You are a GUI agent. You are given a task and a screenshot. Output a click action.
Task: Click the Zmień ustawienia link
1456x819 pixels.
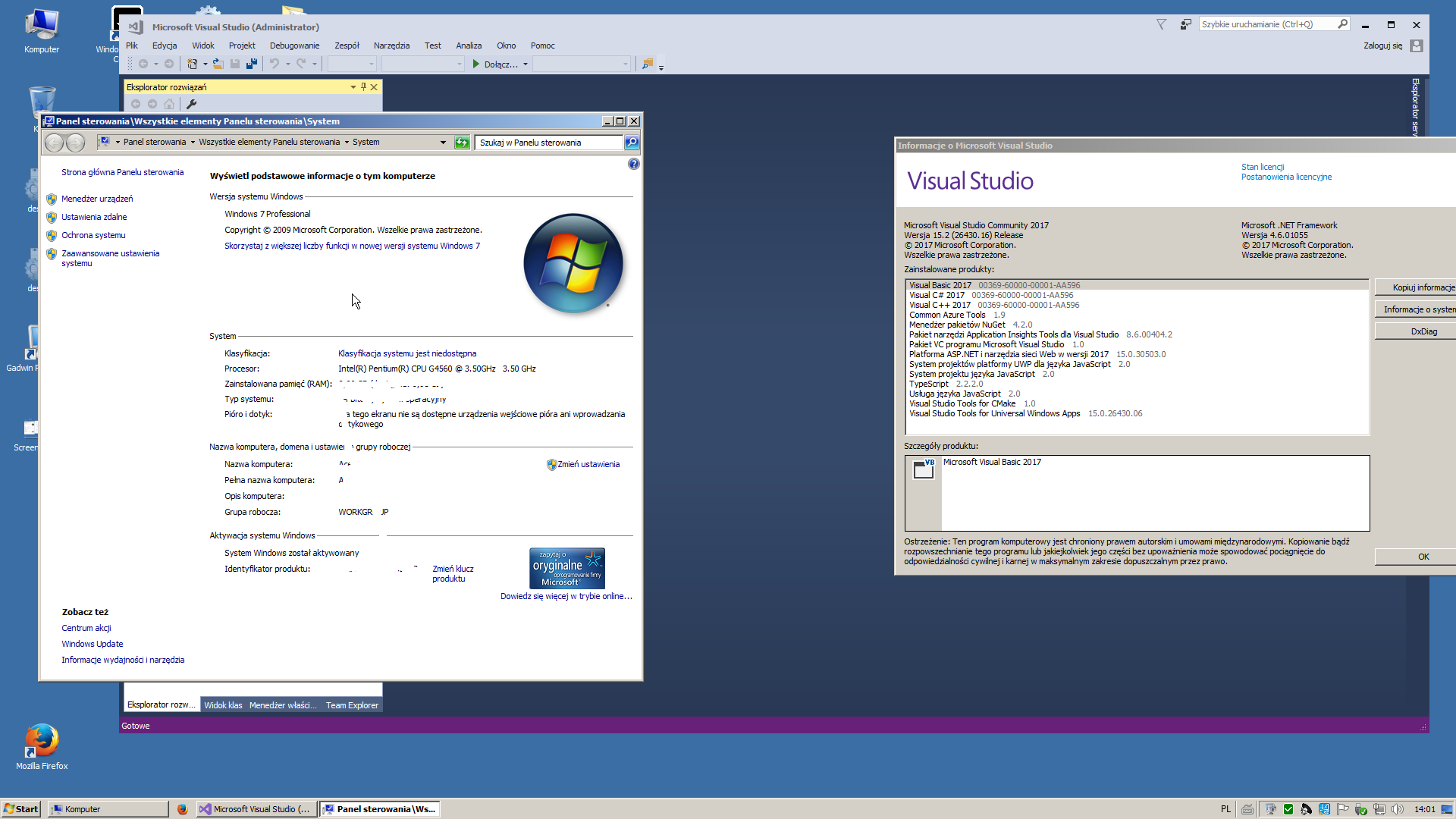tap(588, 464)
